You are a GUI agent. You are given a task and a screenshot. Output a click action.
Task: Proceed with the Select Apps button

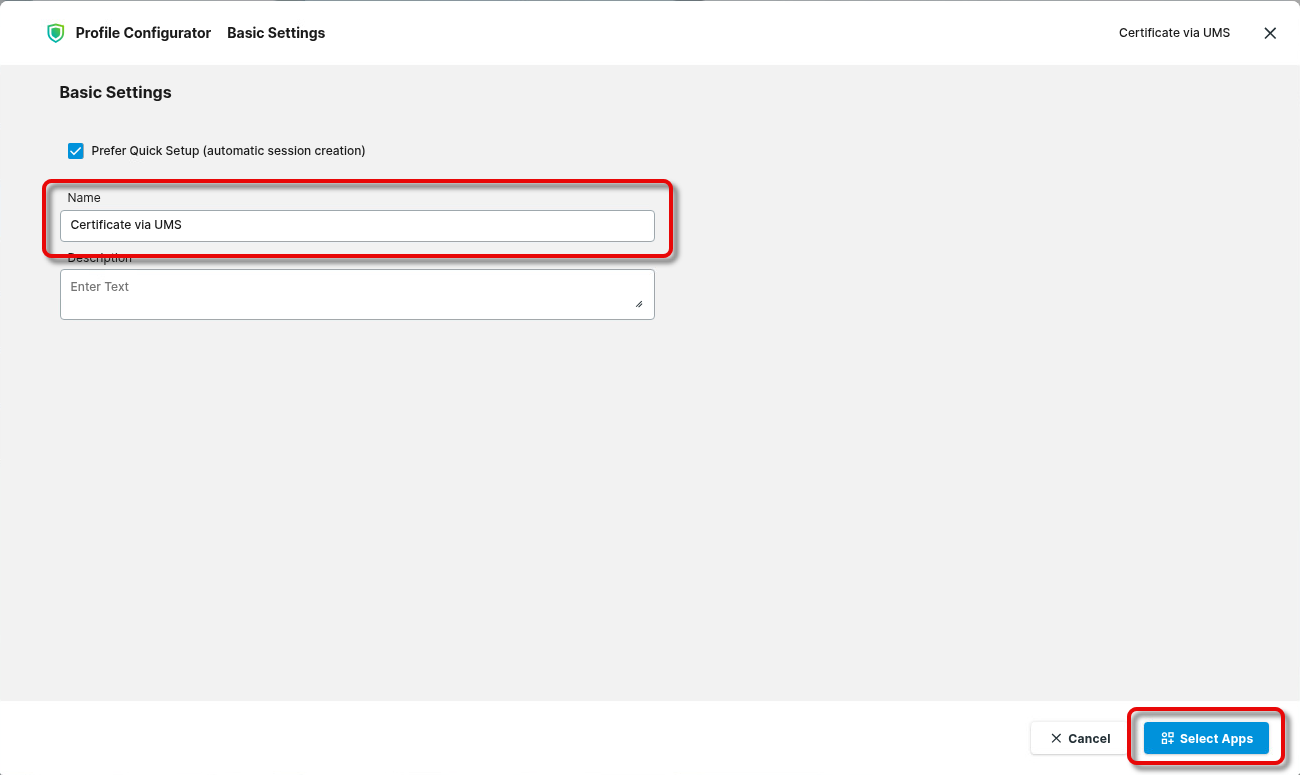coord(1206,739)
